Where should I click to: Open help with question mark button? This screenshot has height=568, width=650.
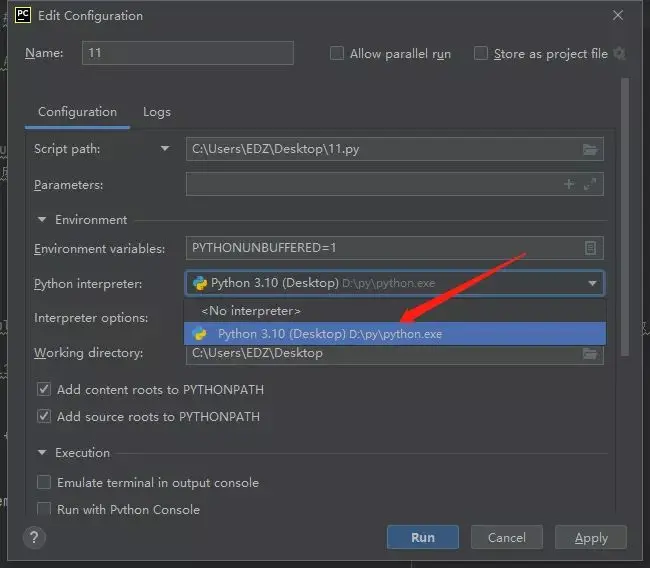pos(34,537)
